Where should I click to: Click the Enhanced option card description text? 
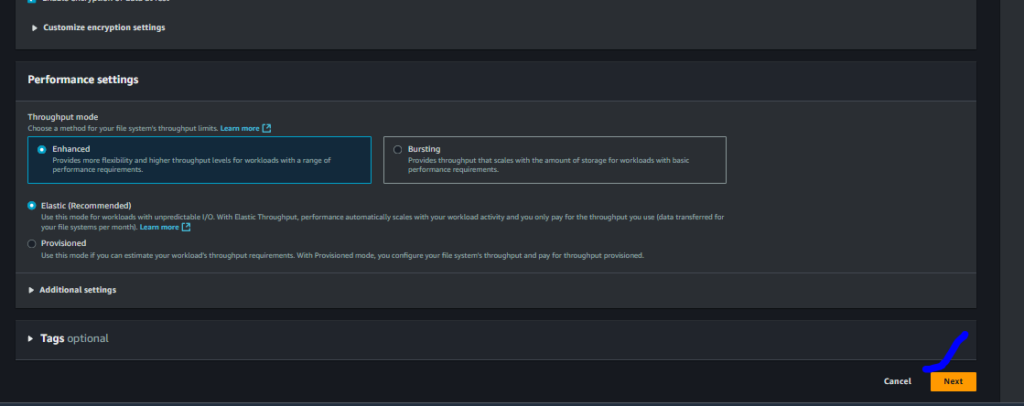tap(192, 165)
